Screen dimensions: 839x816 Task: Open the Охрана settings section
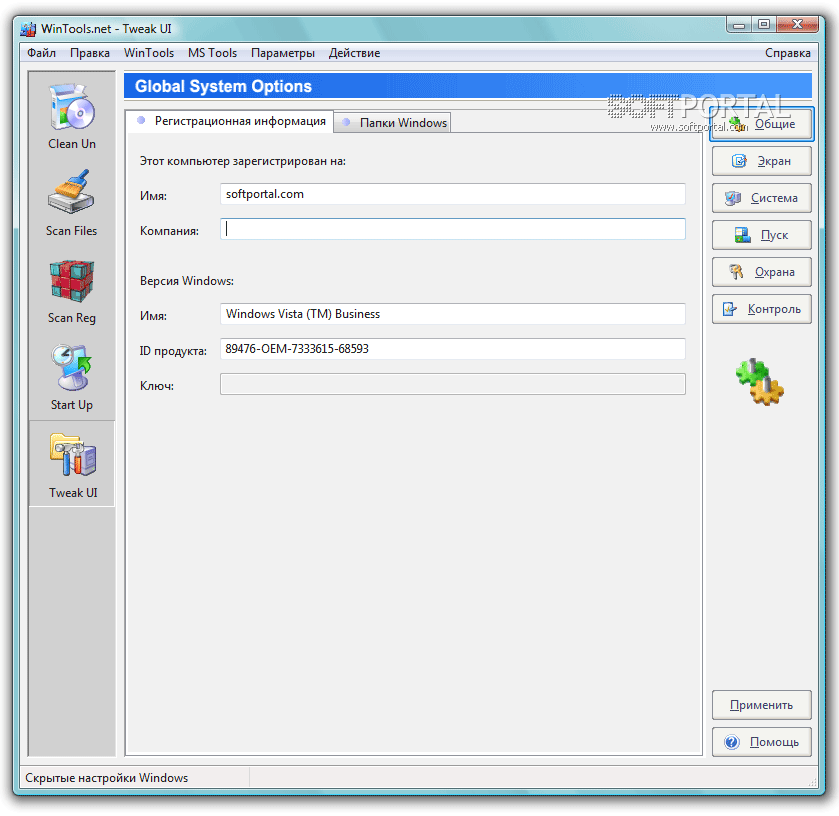tap(761, 272)
